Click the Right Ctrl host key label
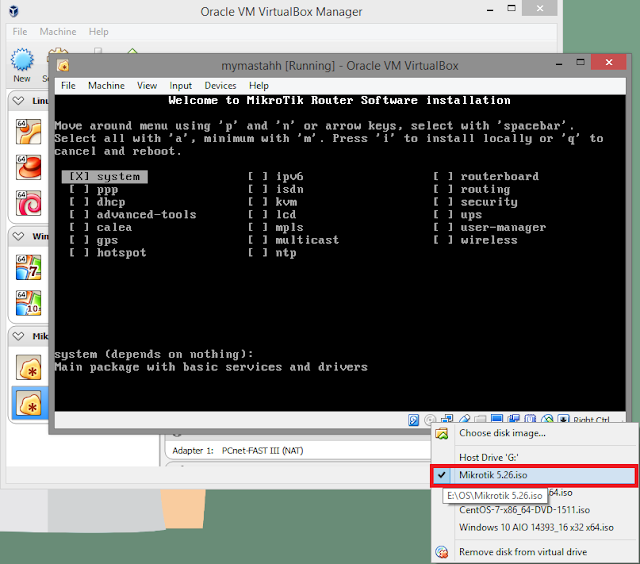The height and width of the screenshot is (564, 640). coord(591,420)
